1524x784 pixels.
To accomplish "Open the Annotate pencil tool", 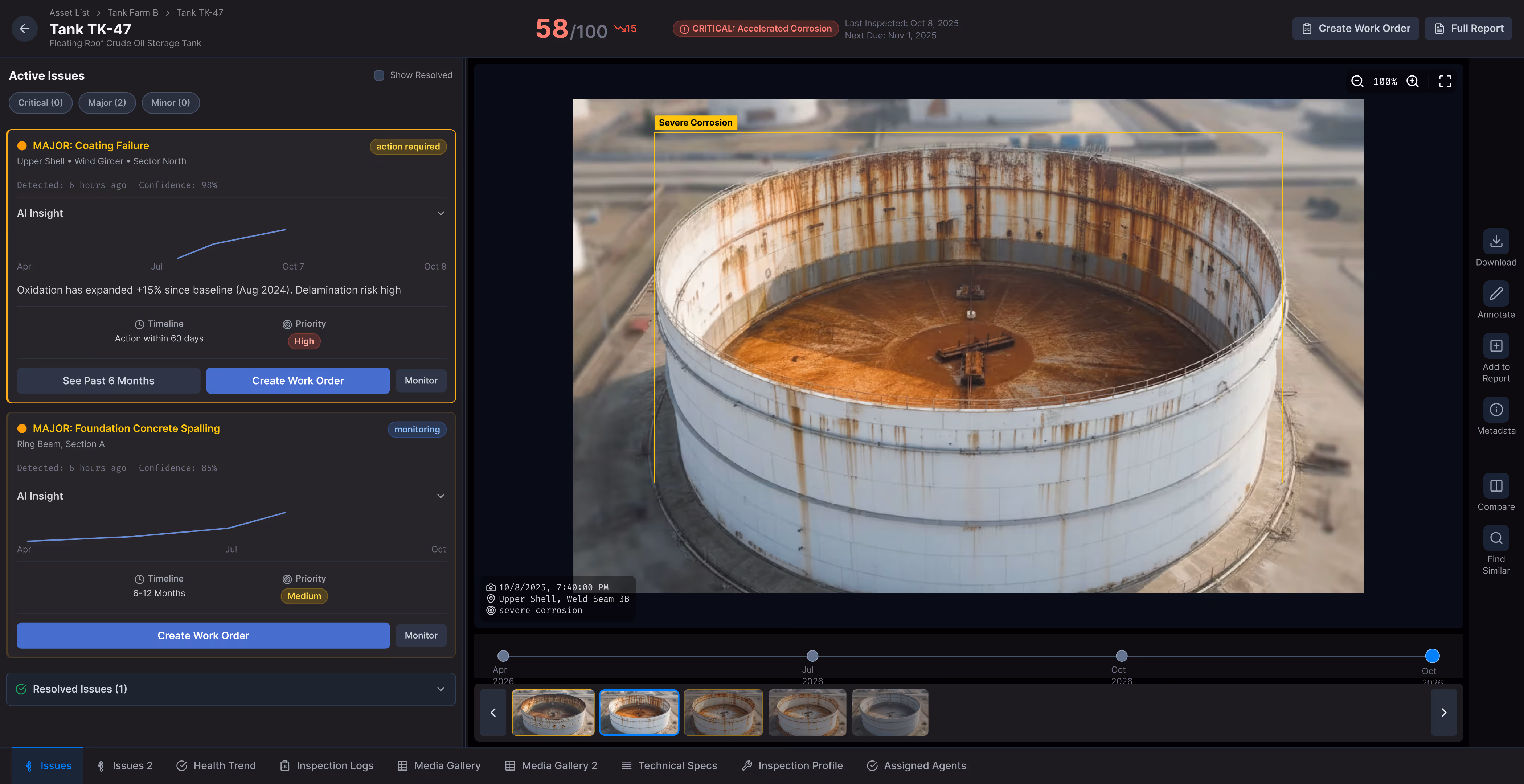I will pyautogui.click(x=1496, y=294).
